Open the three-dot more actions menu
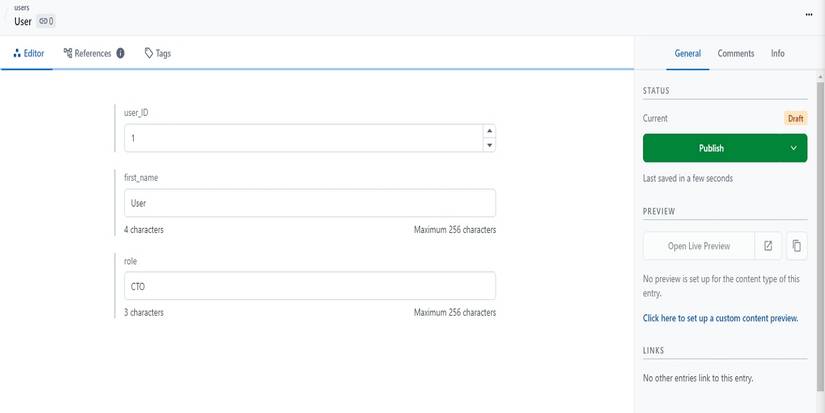This screenshot has width=825, height=413. [x=808, y=15]
